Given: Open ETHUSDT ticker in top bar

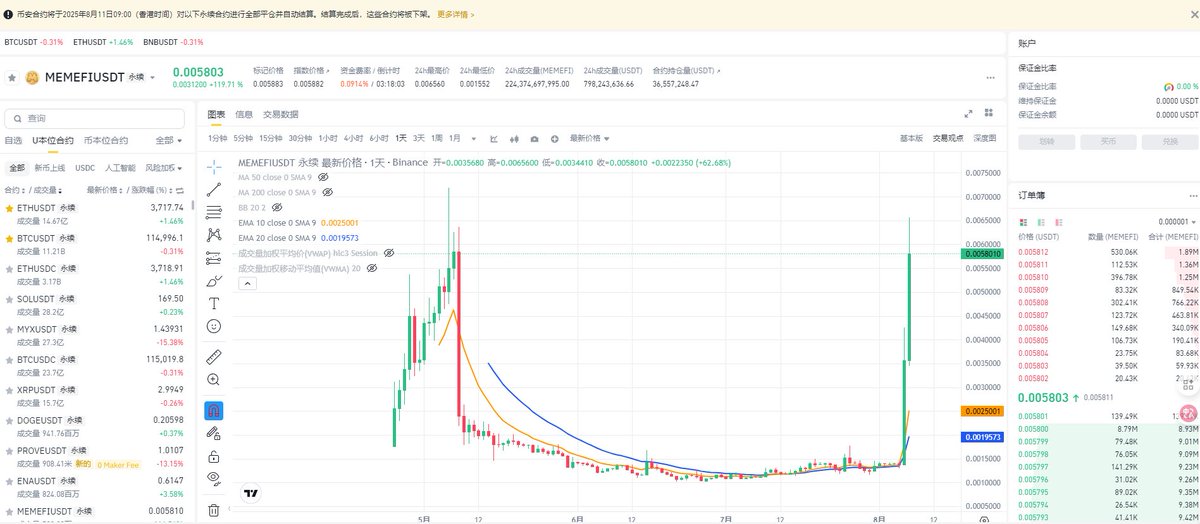Looking at the screenshot, I should pos(104,42).
